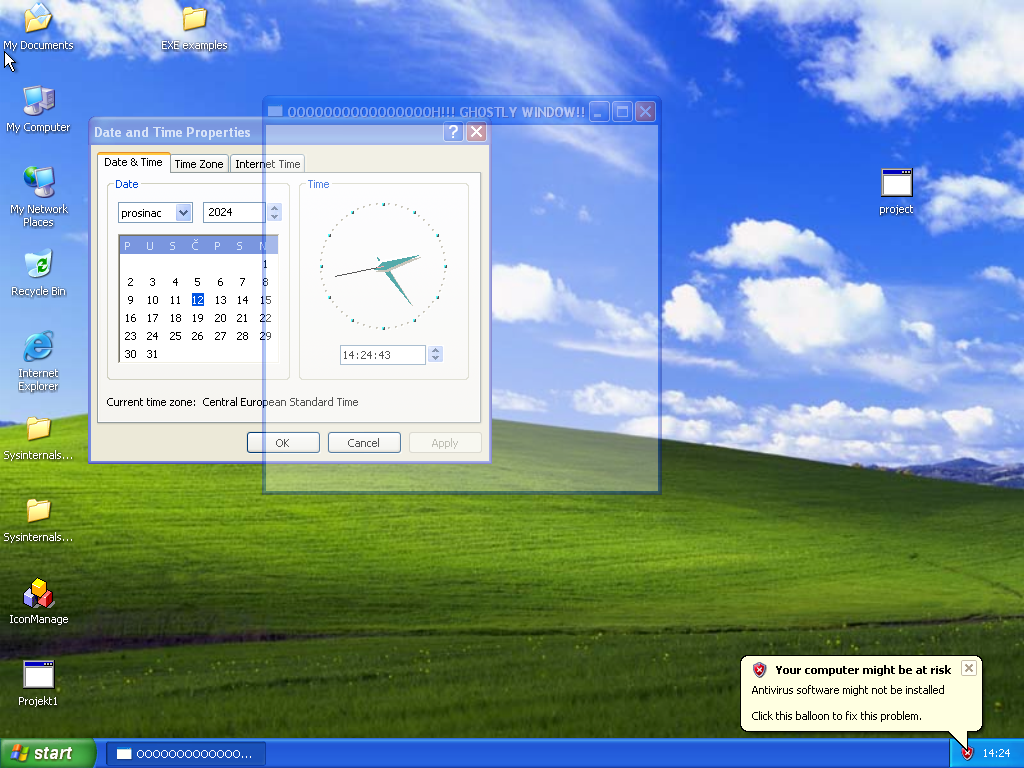The image size is (1024, 768).
Task: Open the My Documents folder icon
Action: 38,20
